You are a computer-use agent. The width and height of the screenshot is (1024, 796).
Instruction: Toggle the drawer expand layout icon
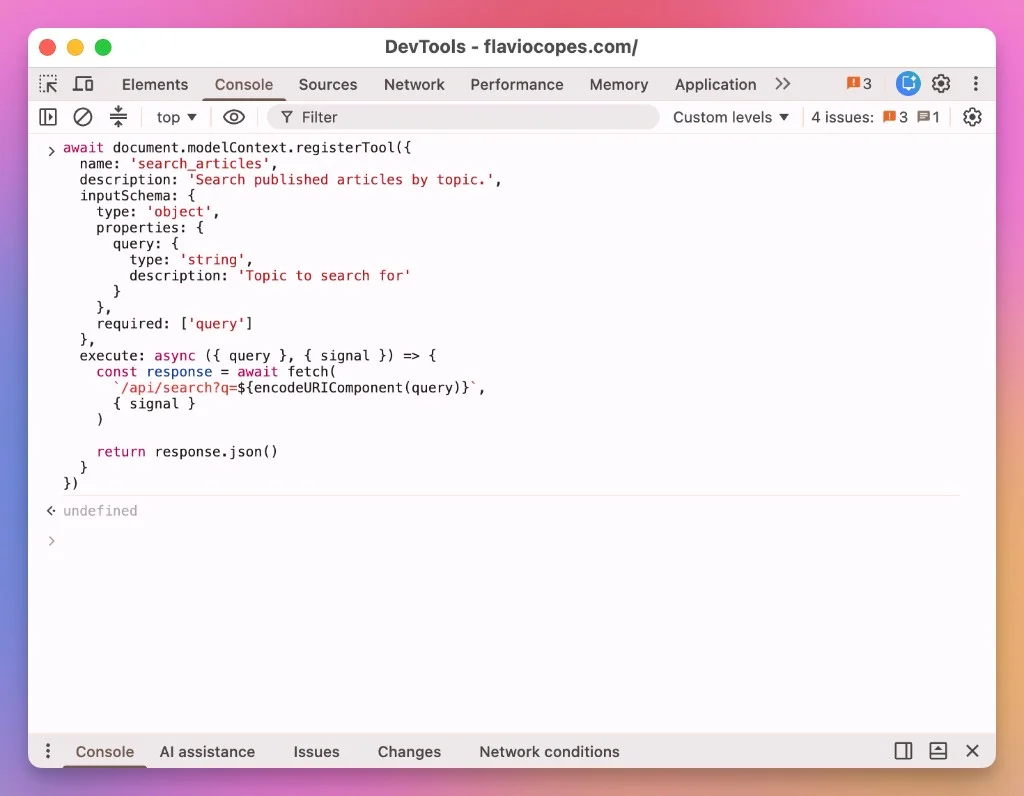pyautogui.click(x=938, y=751)
